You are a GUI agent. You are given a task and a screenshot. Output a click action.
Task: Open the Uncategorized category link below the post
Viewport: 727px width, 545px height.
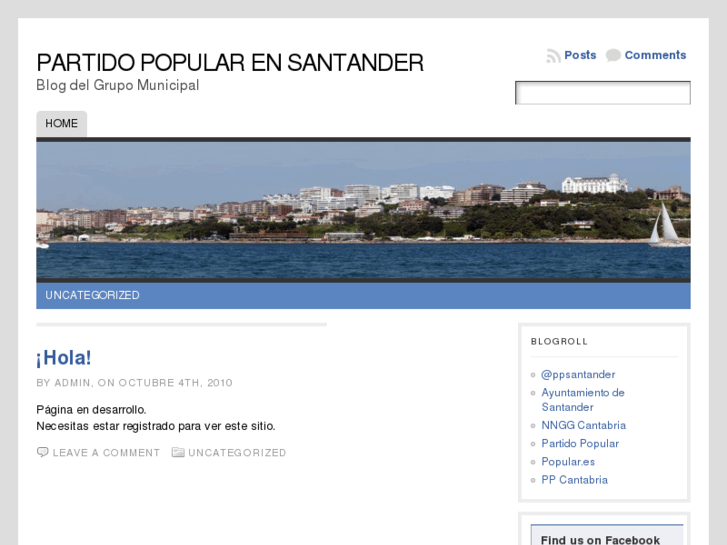click(x=237, y=453)
